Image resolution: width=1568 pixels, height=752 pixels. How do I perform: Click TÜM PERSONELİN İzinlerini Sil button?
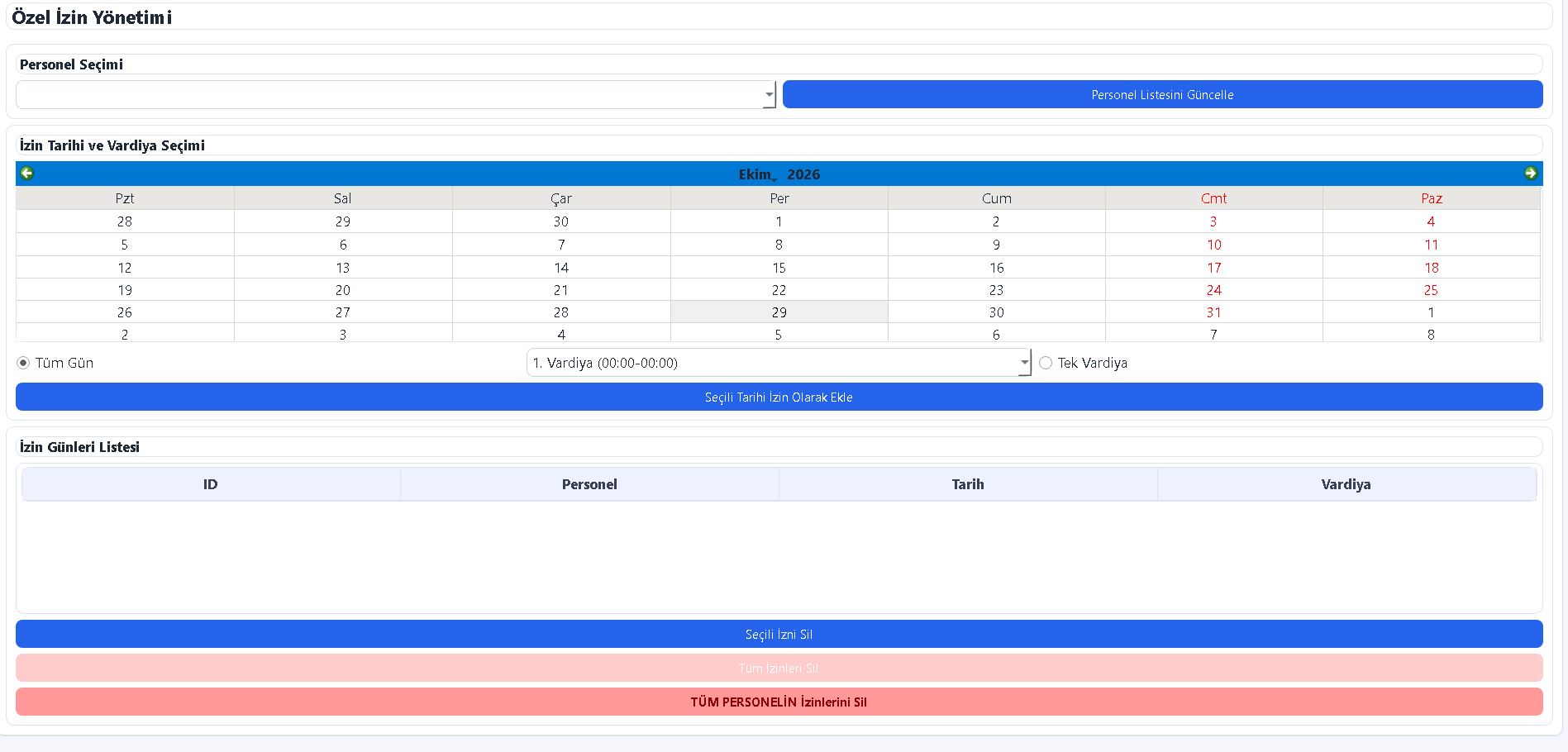tap(779, 702)
